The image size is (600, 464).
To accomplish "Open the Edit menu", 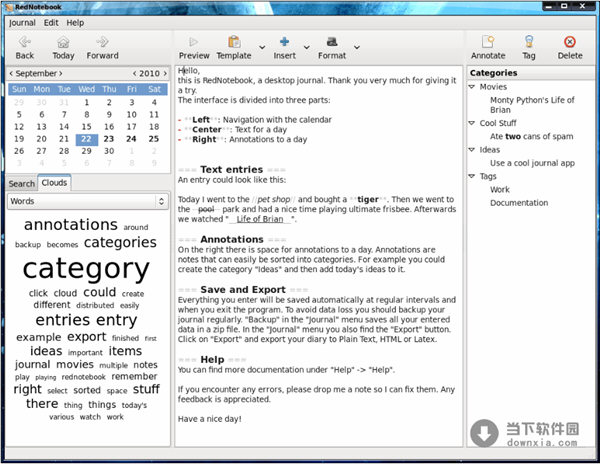I will [51, 23].
